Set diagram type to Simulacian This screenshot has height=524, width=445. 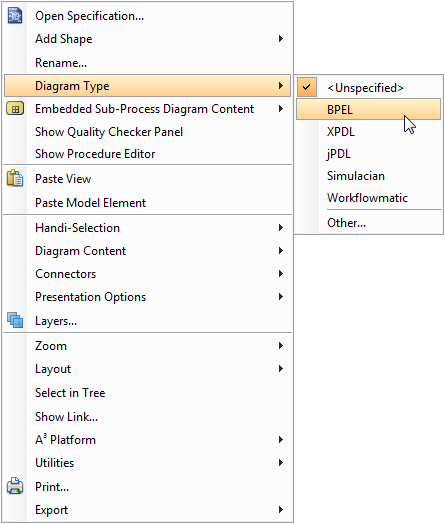[369, 176]
